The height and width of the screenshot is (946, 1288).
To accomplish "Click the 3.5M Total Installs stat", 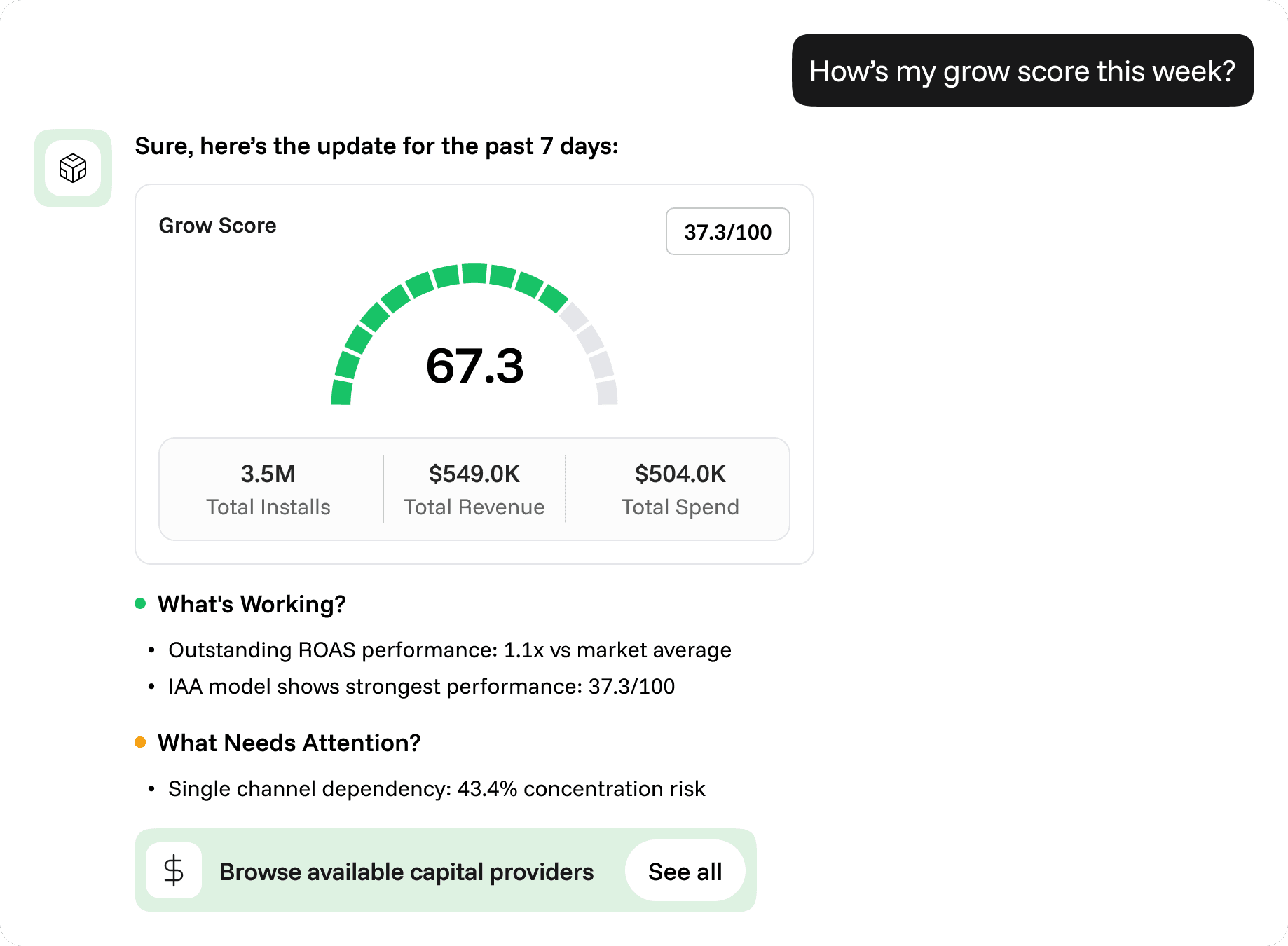I will (268, 489).
